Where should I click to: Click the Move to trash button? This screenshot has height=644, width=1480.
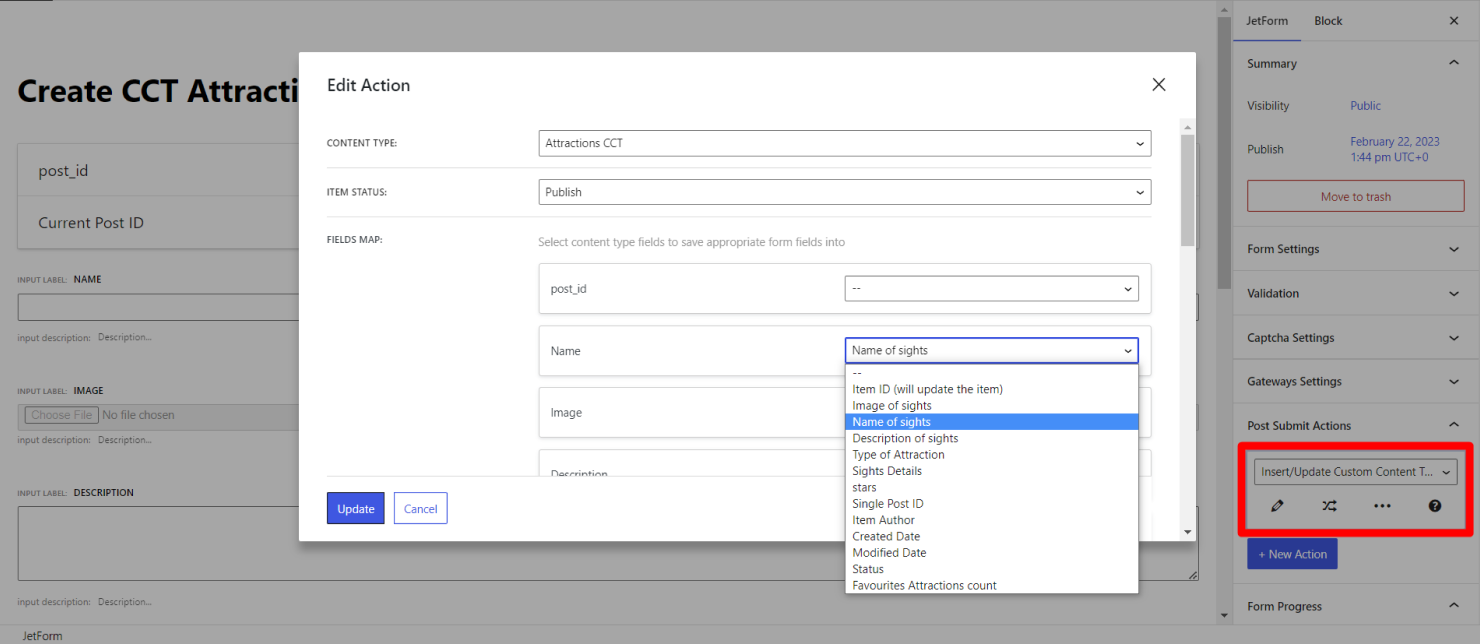pos(1355,197)
